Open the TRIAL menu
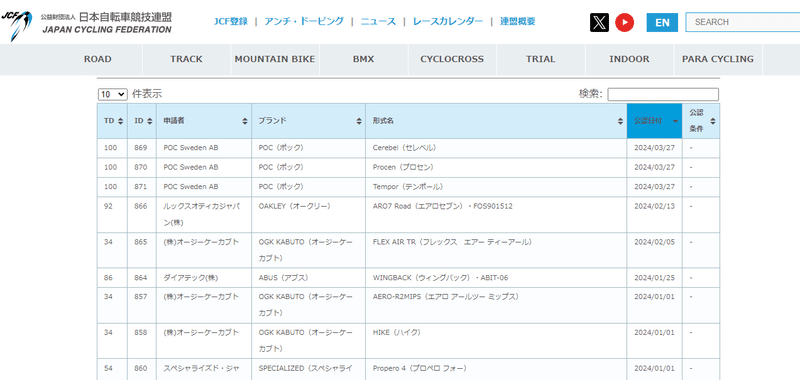Viewport: 800px width, 380px height. (x=541, y=59)
